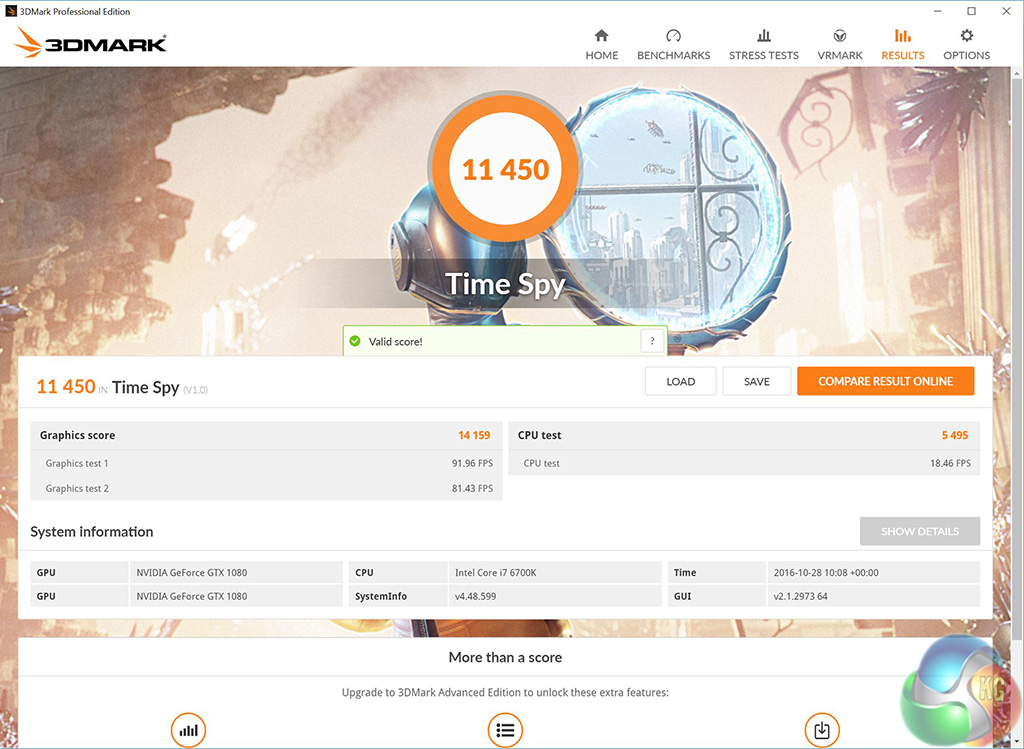The width and height of the screenshot is (1024, 749).
Task: Click the SHOW DETAILS button
Action: click(x=920, y=531)
